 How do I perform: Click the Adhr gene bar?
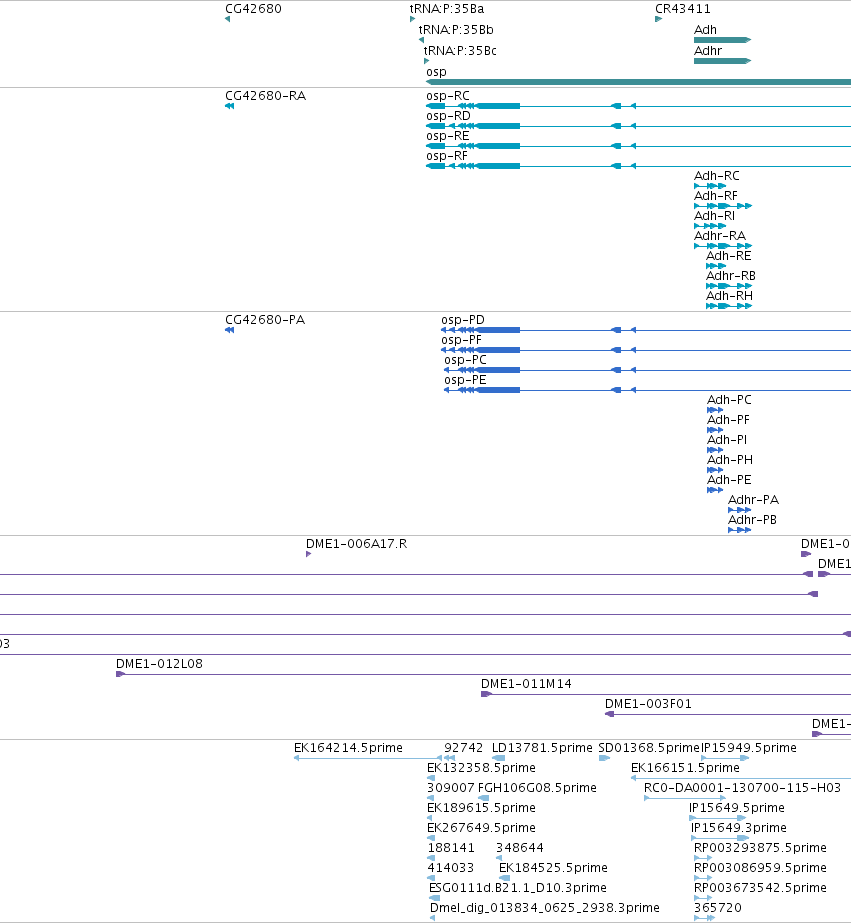click(723, 61)
